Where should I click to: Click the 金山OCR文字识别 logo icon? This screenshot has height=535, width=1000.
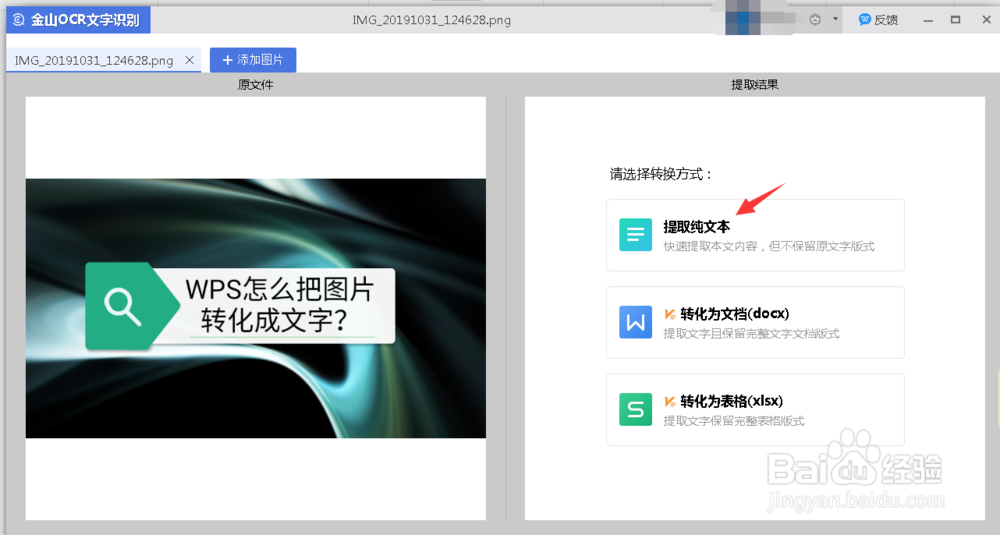(18, 20)
